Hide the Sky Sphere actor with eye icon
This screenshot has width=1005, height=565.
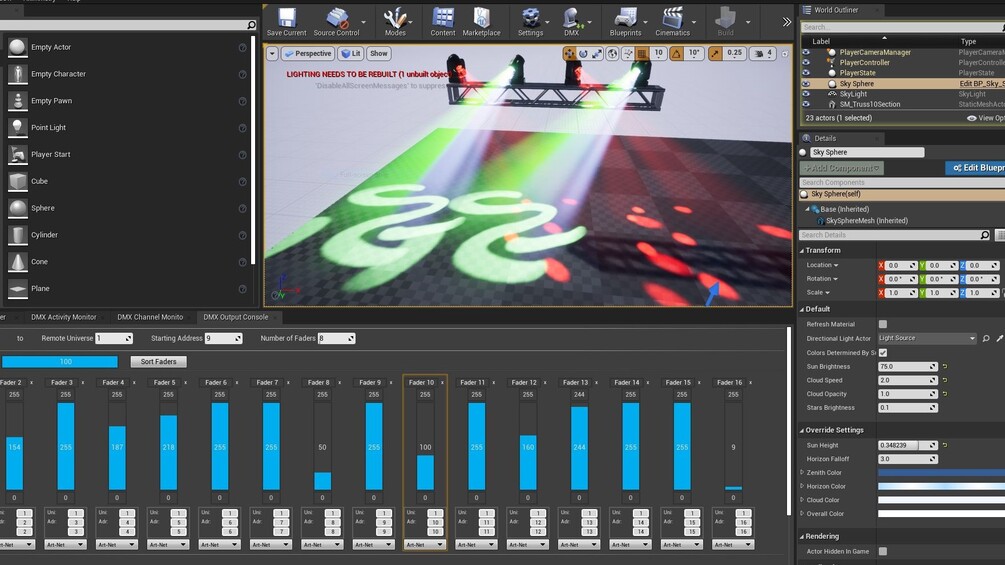pyautogui.click(x=806, y=83)
